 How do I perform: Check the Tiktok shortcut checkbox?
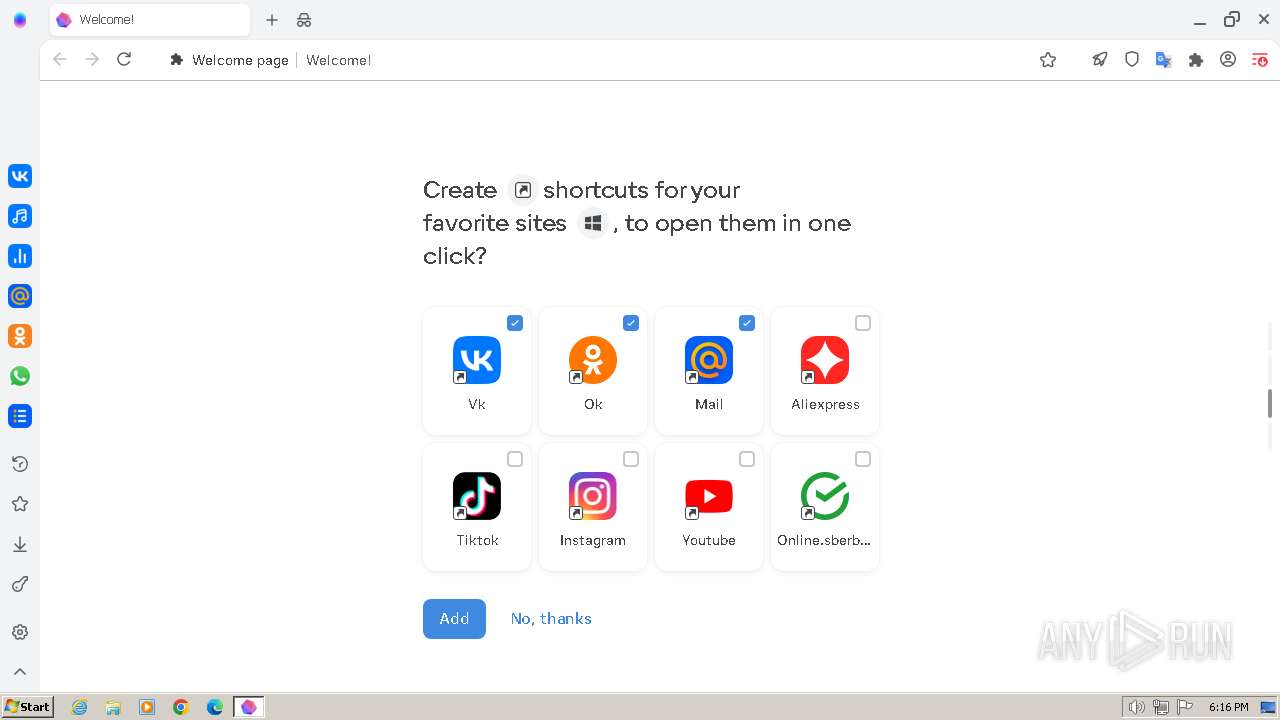[x=515, y=459]
